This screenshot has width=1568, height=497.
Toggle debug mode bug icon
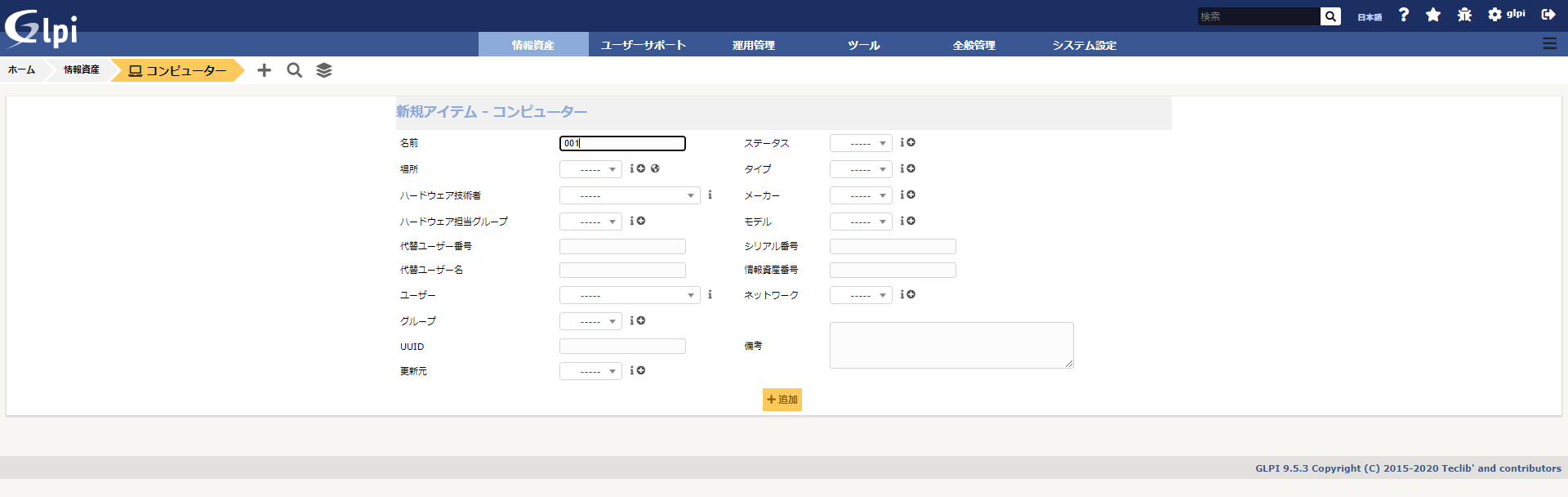point(1464,15)
